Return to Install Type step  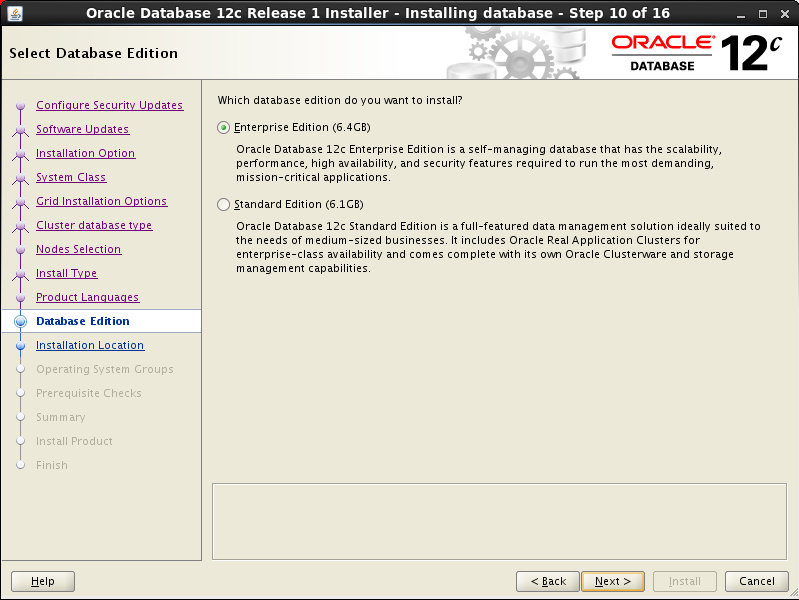click(x=66, y=273)
